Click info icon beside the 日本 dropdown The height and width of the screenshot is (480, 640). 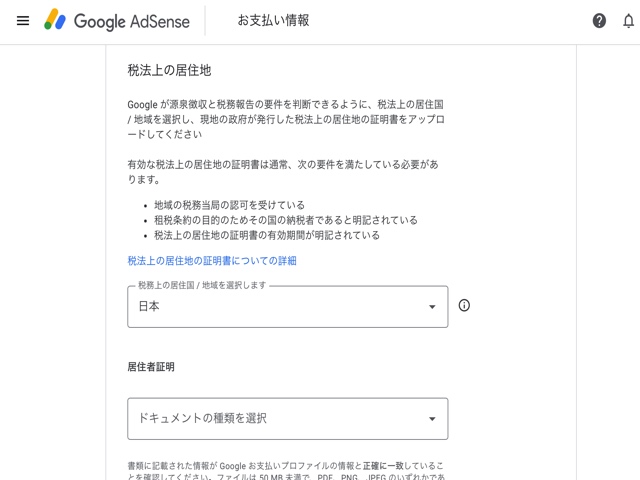(x=464, y=306)
